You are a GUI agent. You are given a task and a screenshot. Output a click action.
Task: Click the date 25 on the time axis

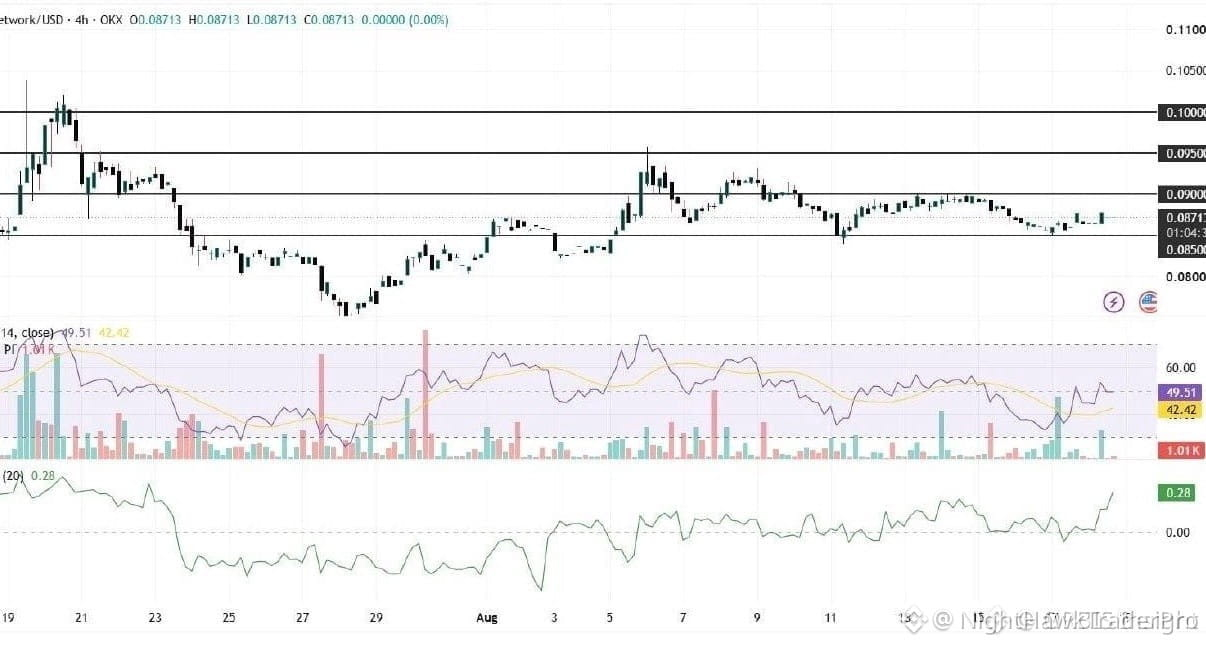(229, 617)
